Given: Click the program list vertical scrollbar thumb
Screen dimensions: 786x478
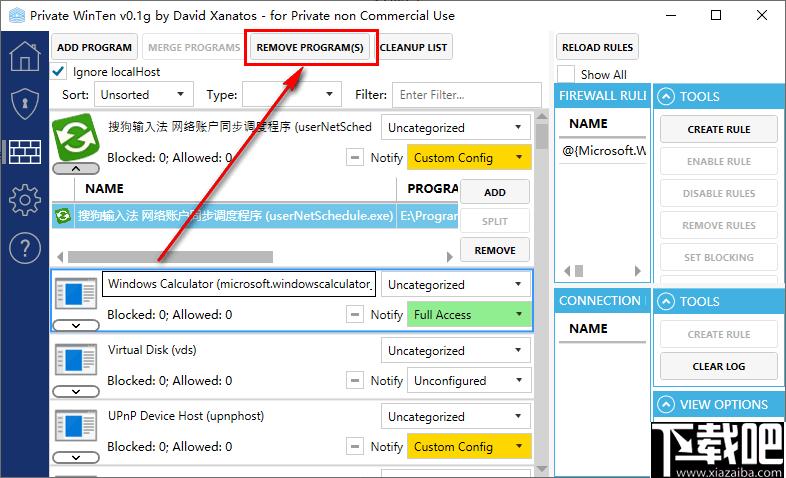Looking at the screenshot, I should point(541,136).
